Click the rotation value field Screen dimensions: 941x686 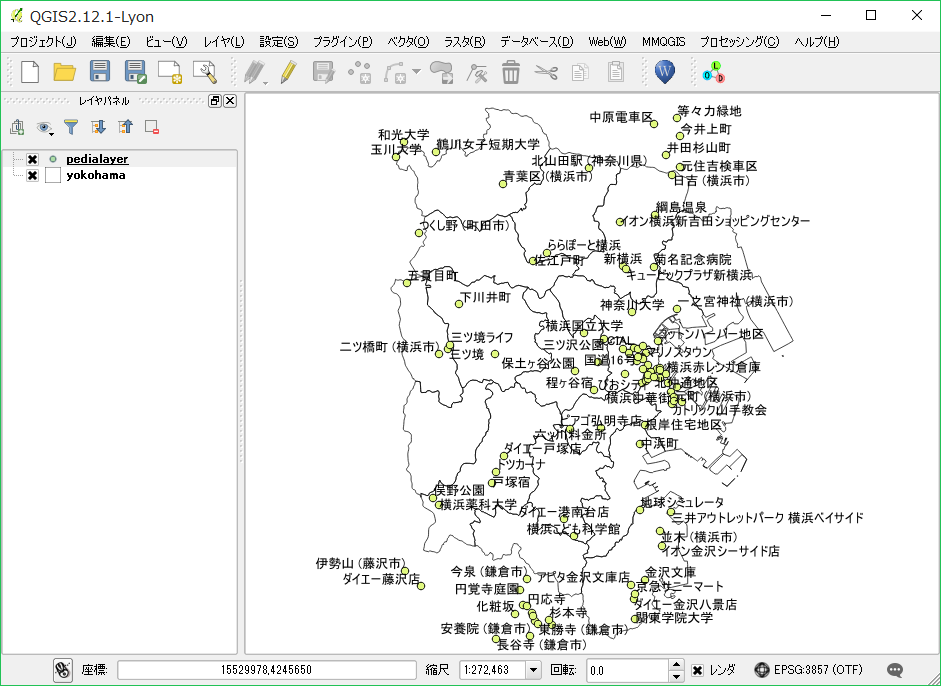pyautogui.click(x=627, y=670)
